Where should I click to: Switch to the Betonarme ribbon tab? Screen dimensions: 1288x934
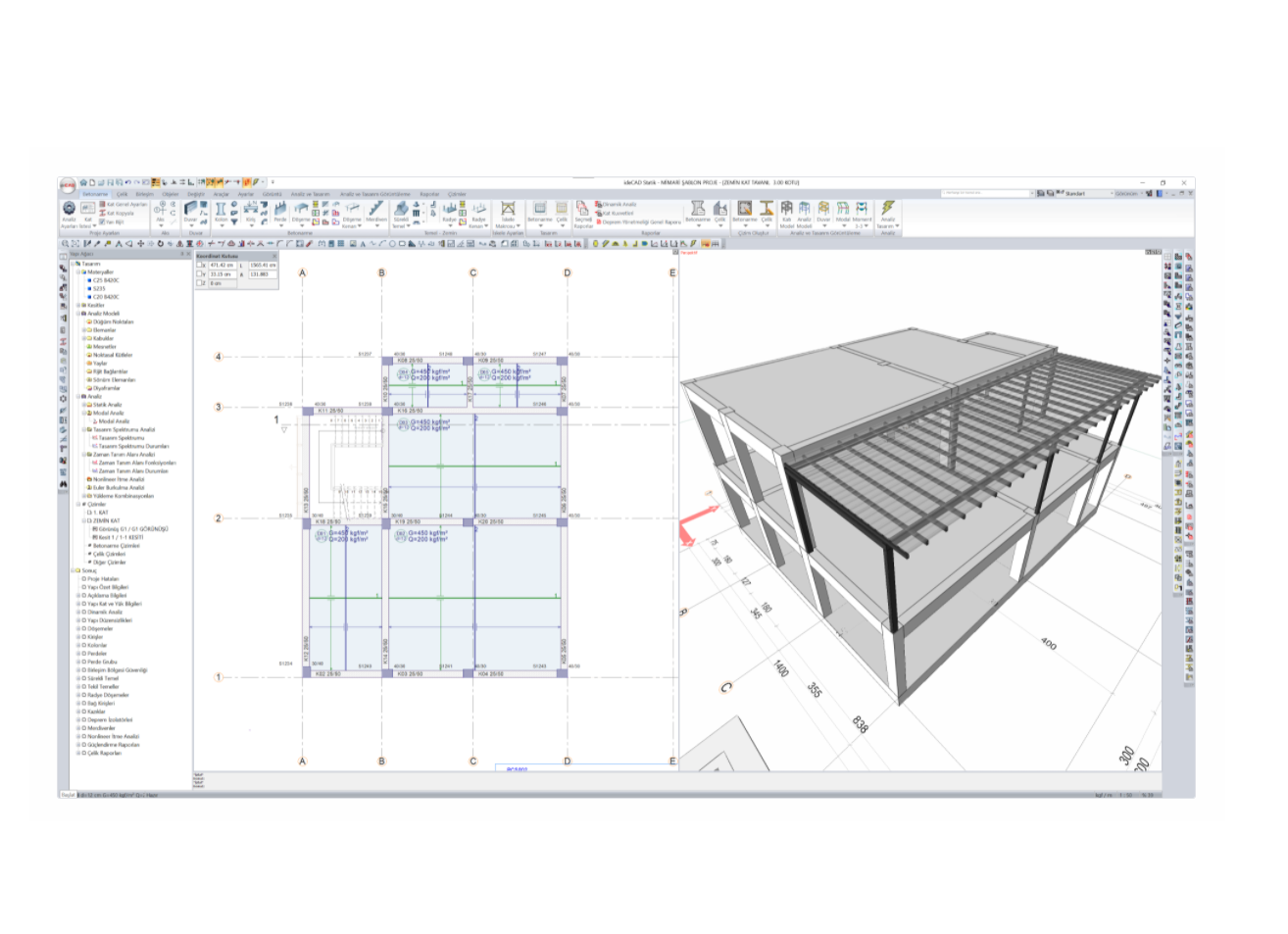(x=95, y=194)
